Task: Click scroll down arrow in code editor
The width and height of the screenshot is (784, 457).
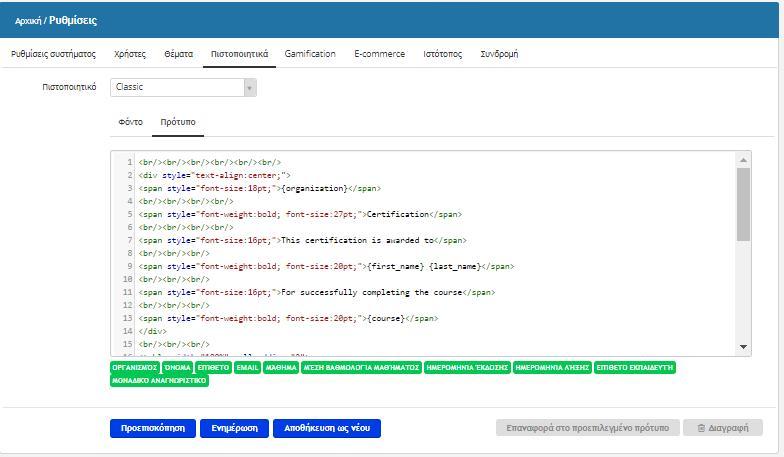Action: point(744,346)
